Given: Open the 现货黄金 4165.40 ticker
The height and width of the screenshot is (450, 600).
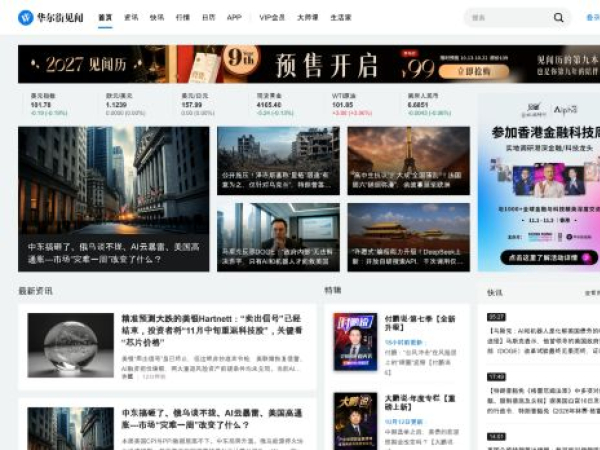Looking at the screenshot, I should 275,104.
